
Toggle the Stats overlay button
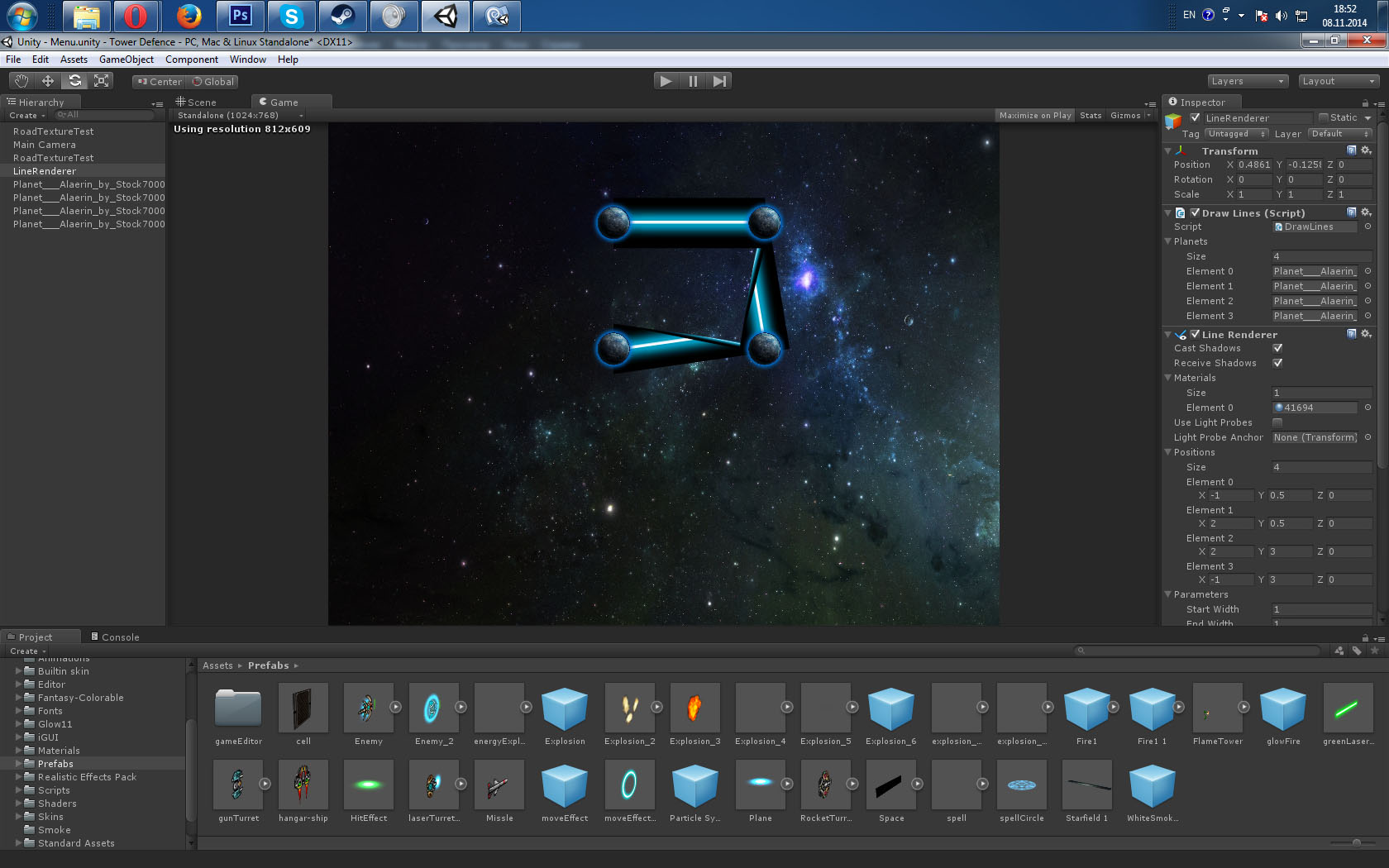click(1091, 116)
